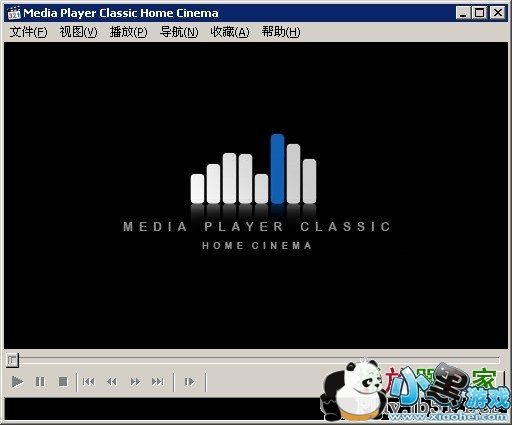Open the 视图(V) menu
Viewport: 512px width, 425px height.
[78, 32]
